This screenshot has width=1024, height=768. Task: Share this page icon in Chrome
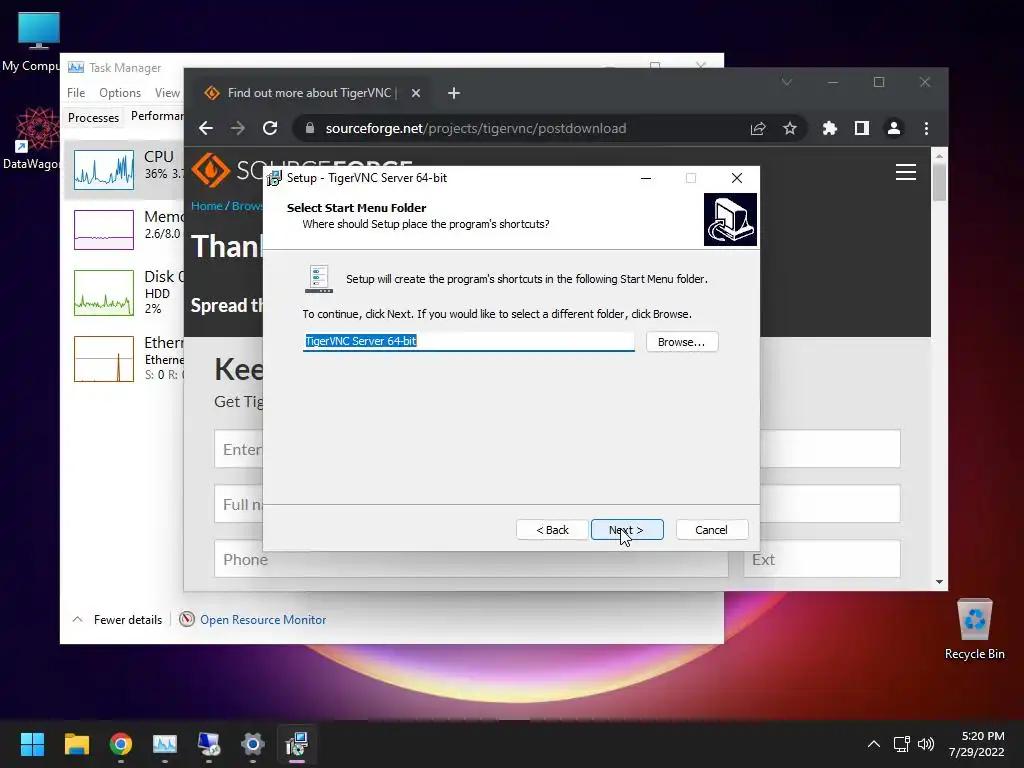point(758,128)
